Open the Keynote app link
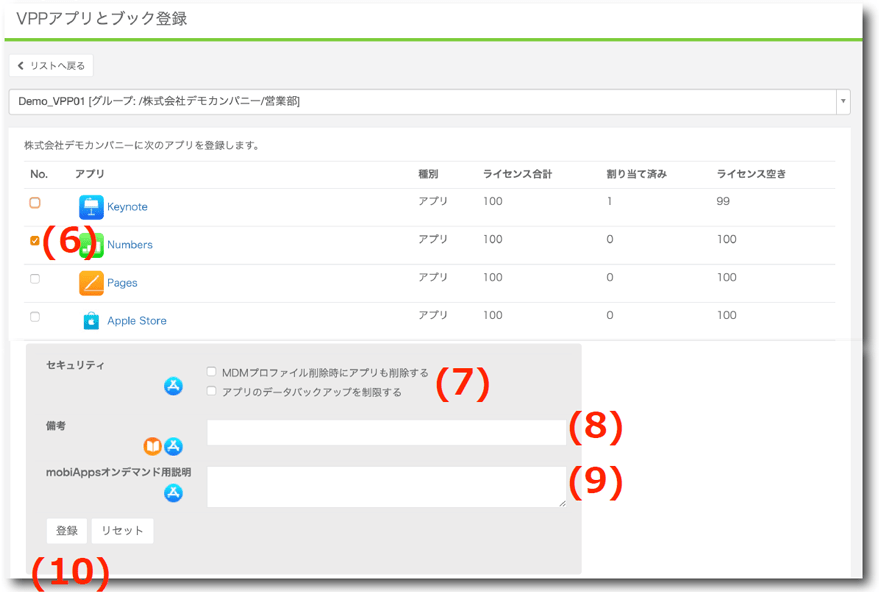This screenshot has height=592, width=879. (x=127, y=207)
